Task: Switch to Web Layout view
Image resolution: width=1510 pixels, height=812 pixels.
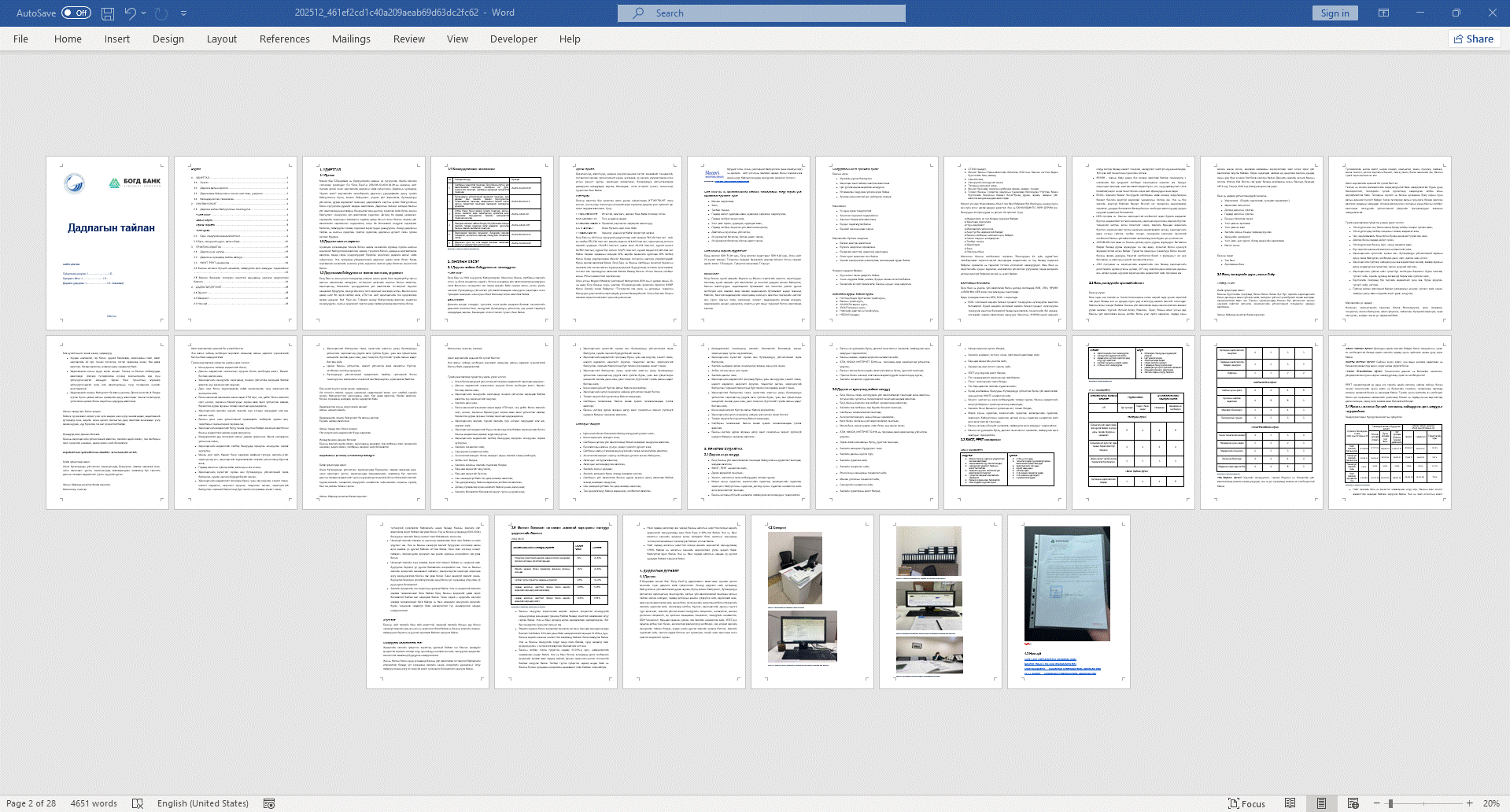Action: (x=1353, y=803)
